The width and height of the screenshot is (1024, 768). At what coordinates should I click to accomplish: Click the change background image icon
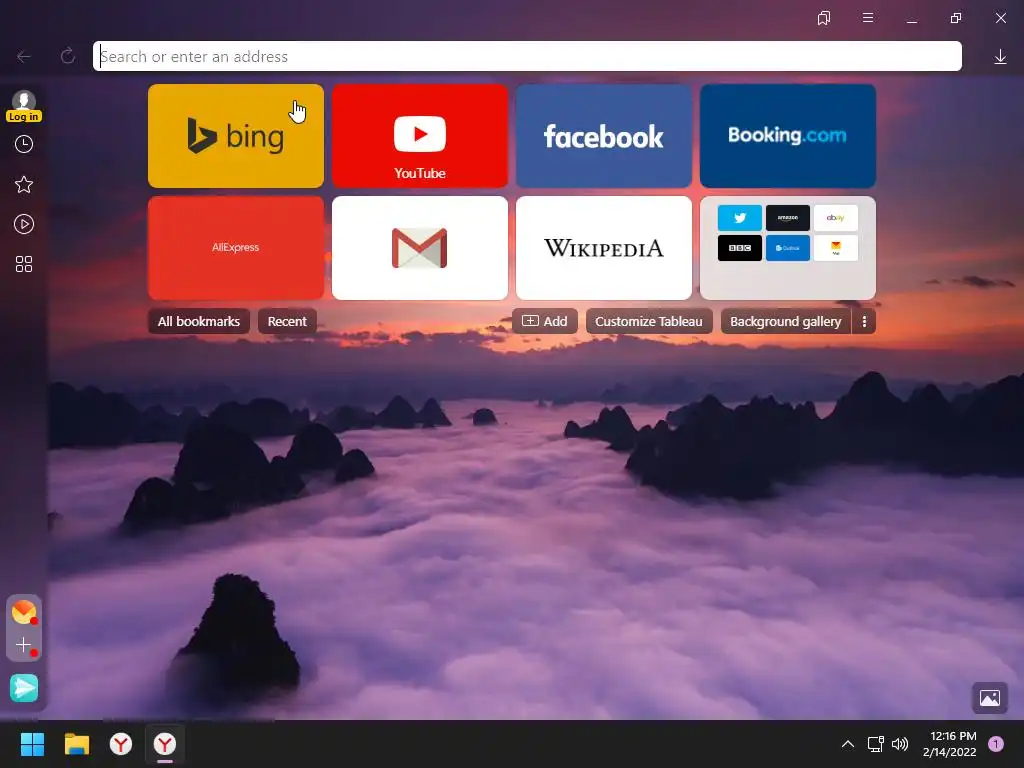(989, 697)
